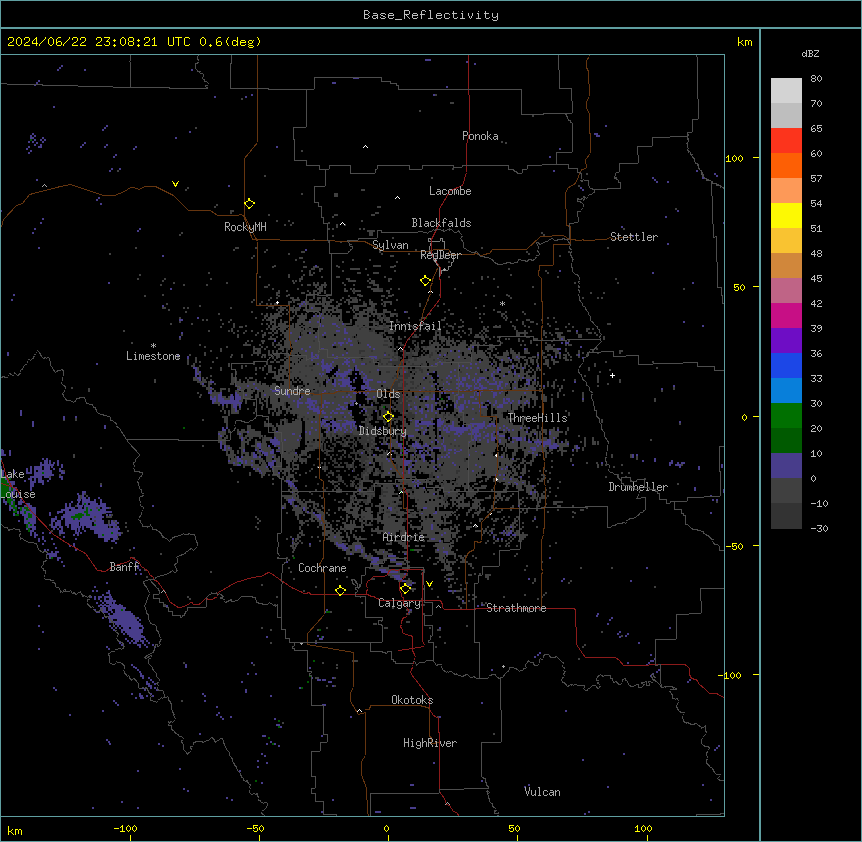This screenshot has width=862, height=842.
Task: Click the Banff label
Action: (124, 567)
